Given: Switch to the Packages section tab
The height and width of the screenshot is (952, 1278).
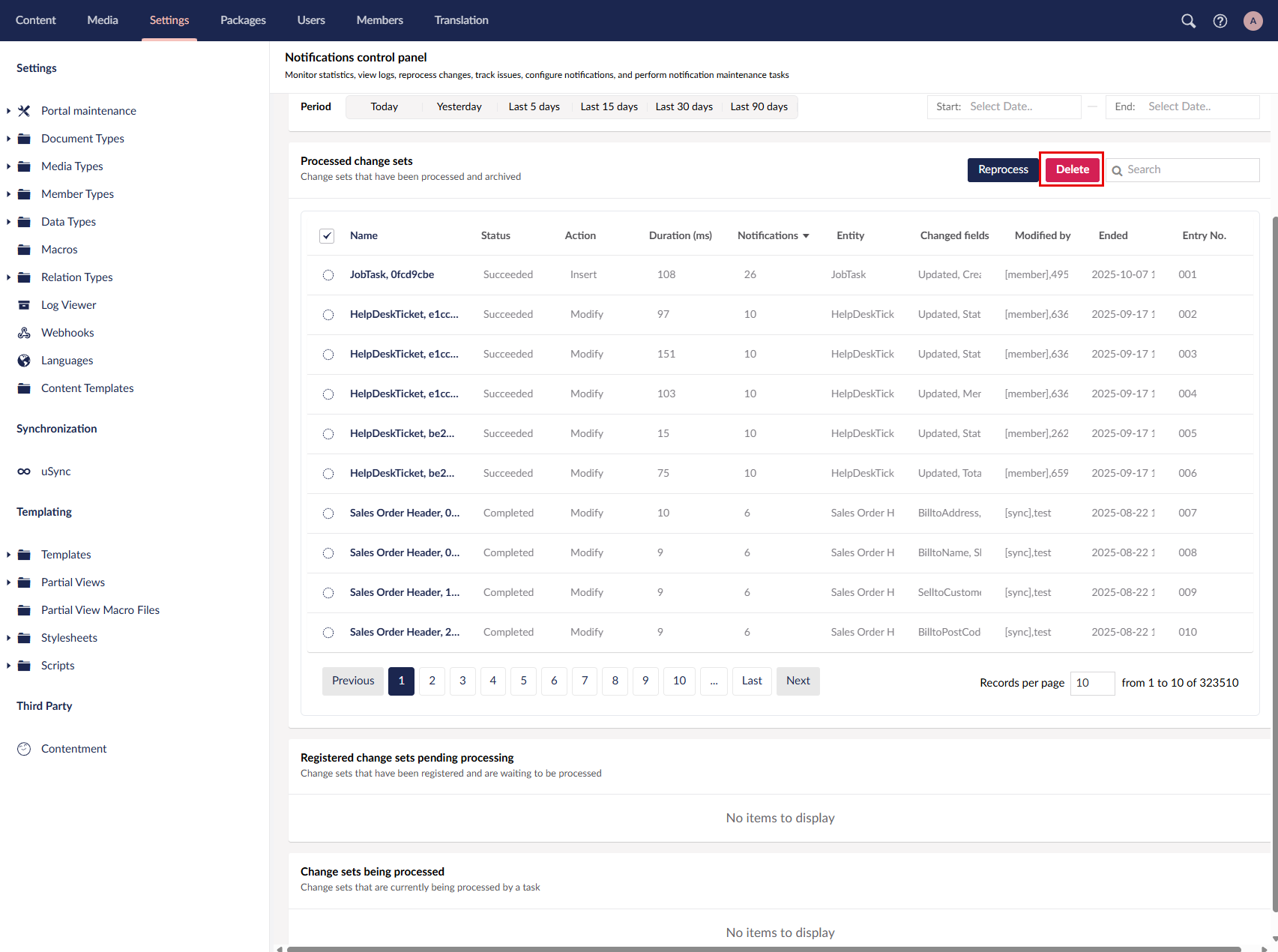Looking at the screenshot, I should (x=243, y=20).
